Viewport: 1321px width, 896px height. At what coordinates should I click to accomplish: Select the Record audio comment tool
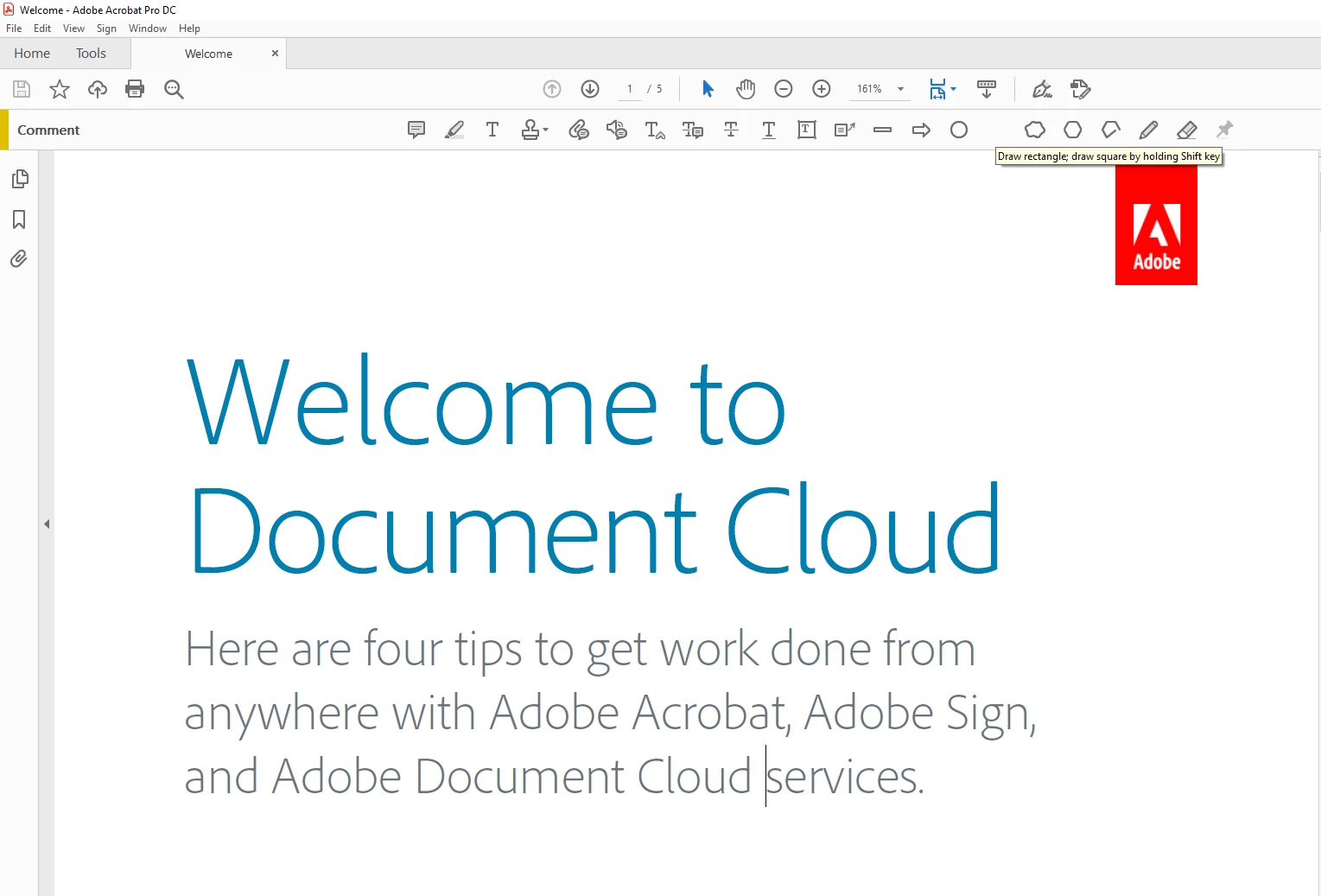click(x=617, y=130)
